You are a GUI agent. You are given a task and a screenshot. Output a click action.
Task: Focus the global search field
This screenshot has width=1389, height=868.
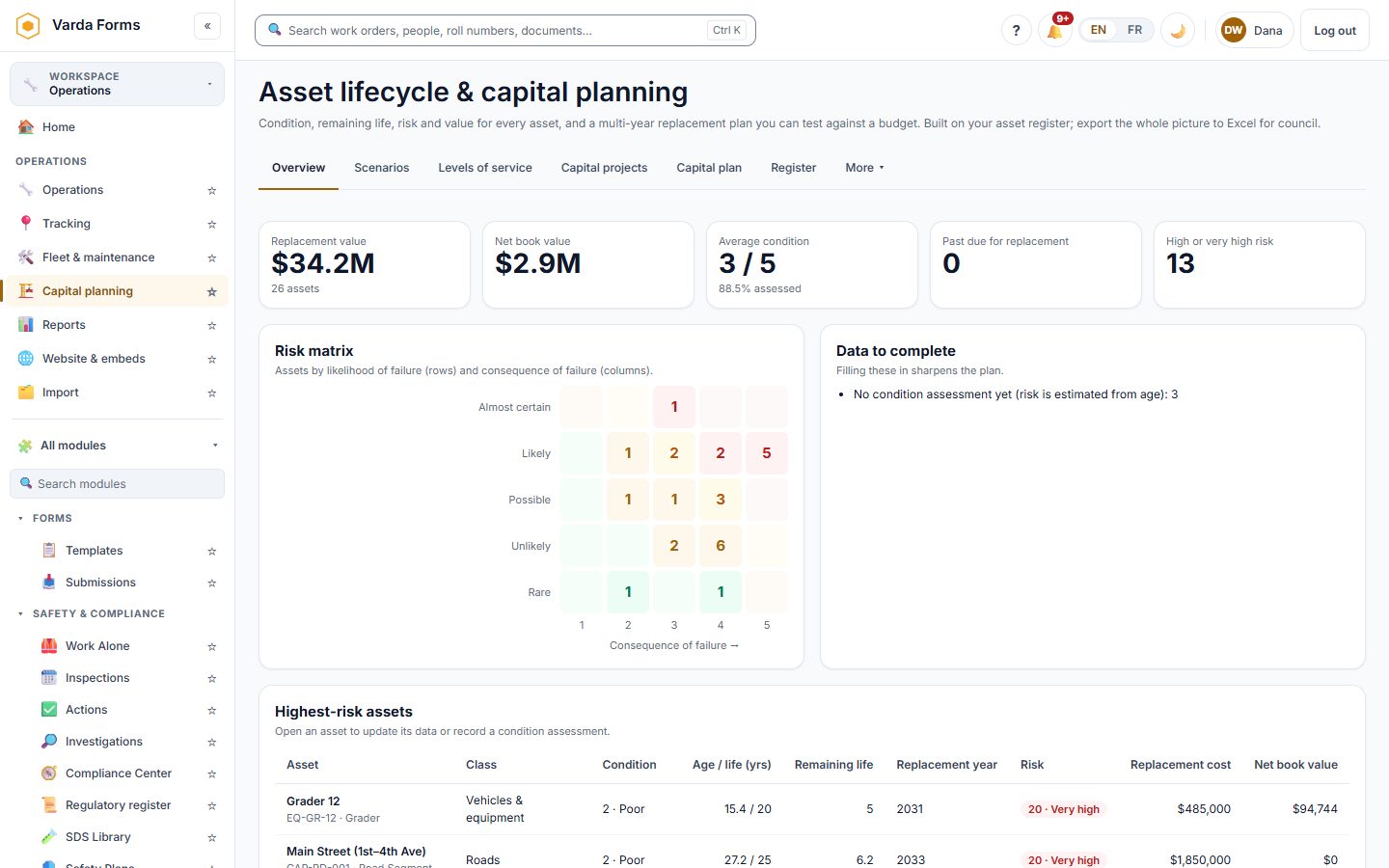(x=504, y=30)
